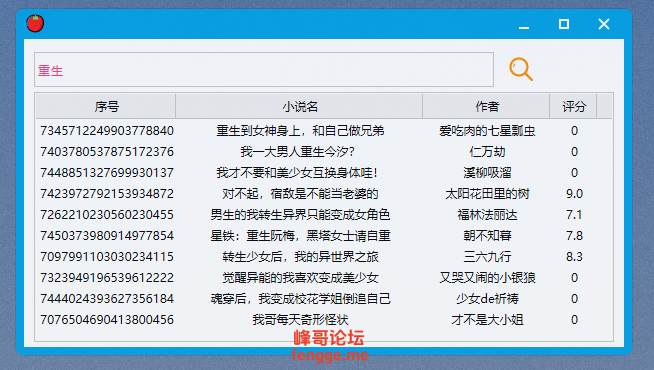Focus the search field containing 重生

point(264,70)
